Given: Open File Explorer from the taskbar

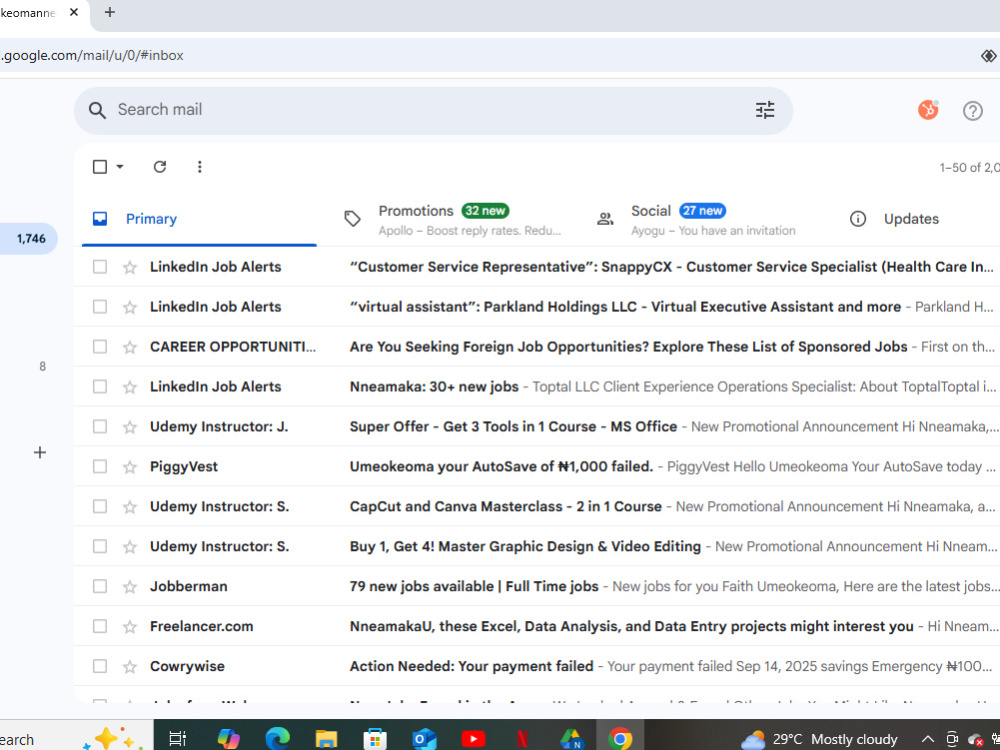Looking at the screenshot, I should pyautogui.click(x=326, y=739).
